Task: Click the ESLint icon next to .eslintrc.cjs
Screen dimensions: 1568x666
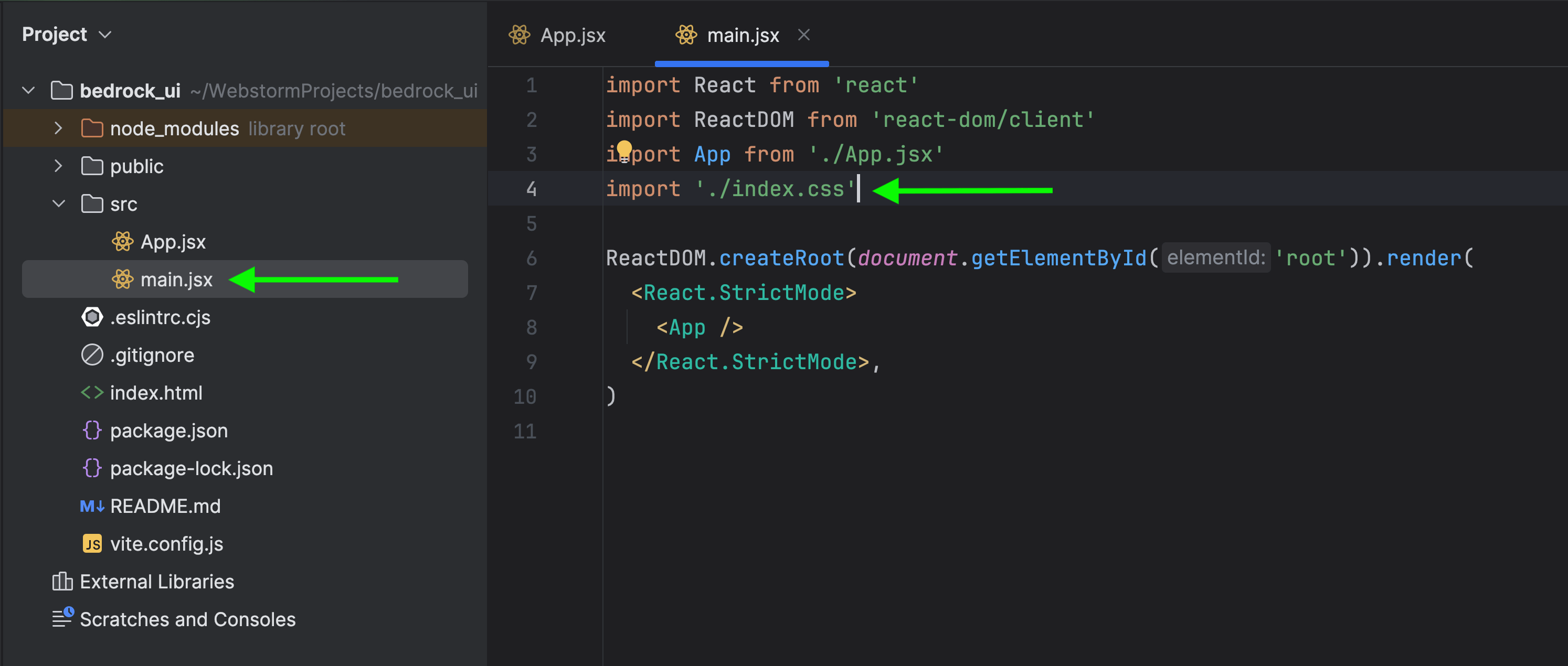Action: tap(92, 317)
